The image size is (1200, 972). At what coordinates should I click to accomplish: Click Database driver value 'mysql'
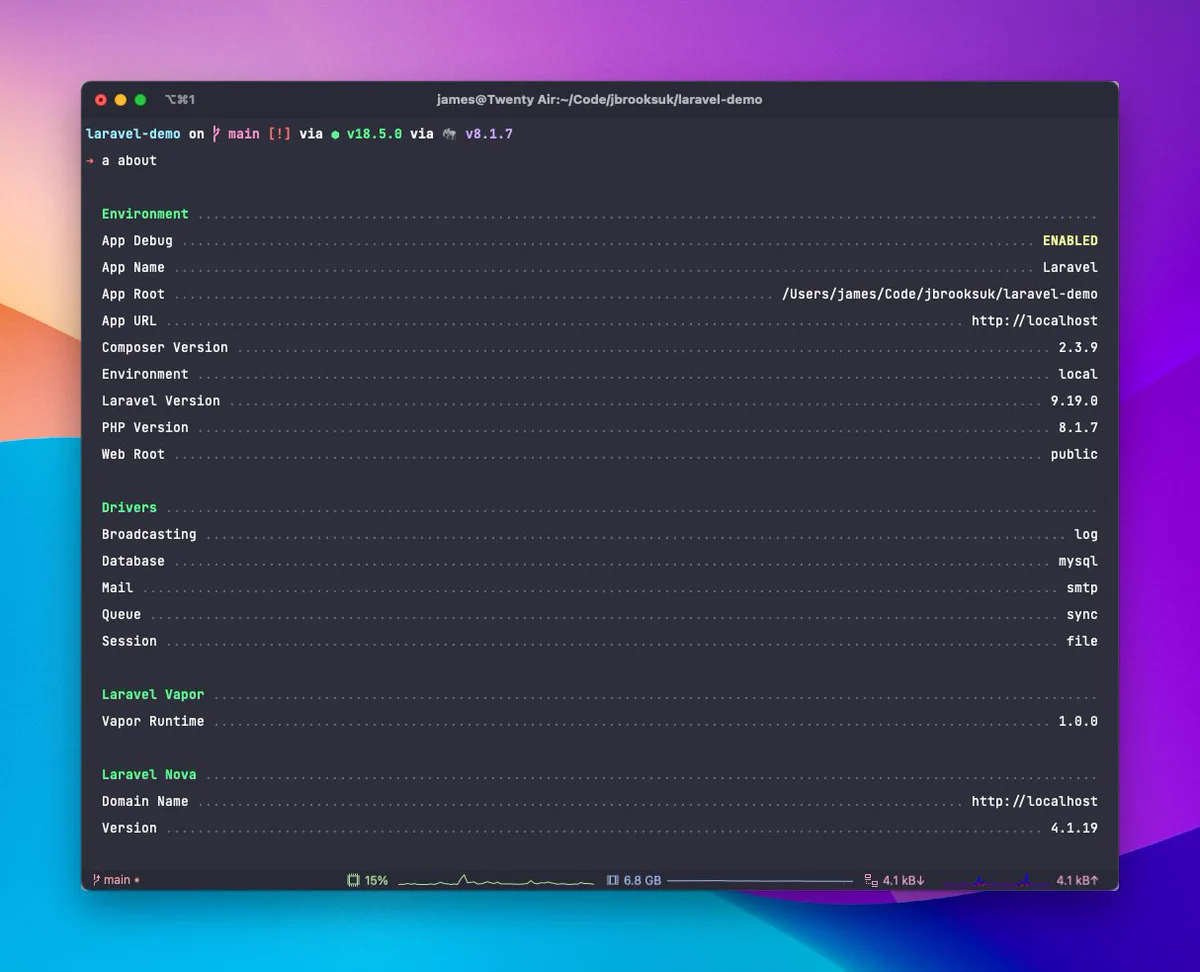pos(1078,561)
